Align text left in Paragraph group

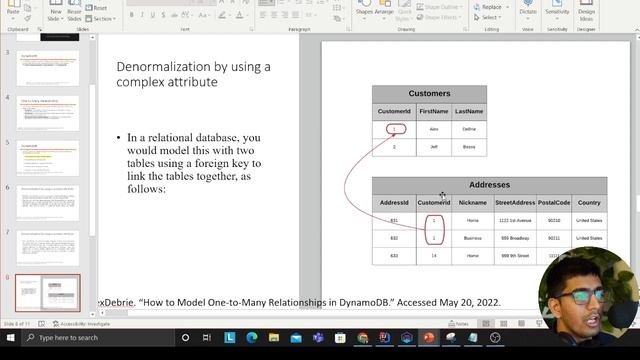click(263, 15)
